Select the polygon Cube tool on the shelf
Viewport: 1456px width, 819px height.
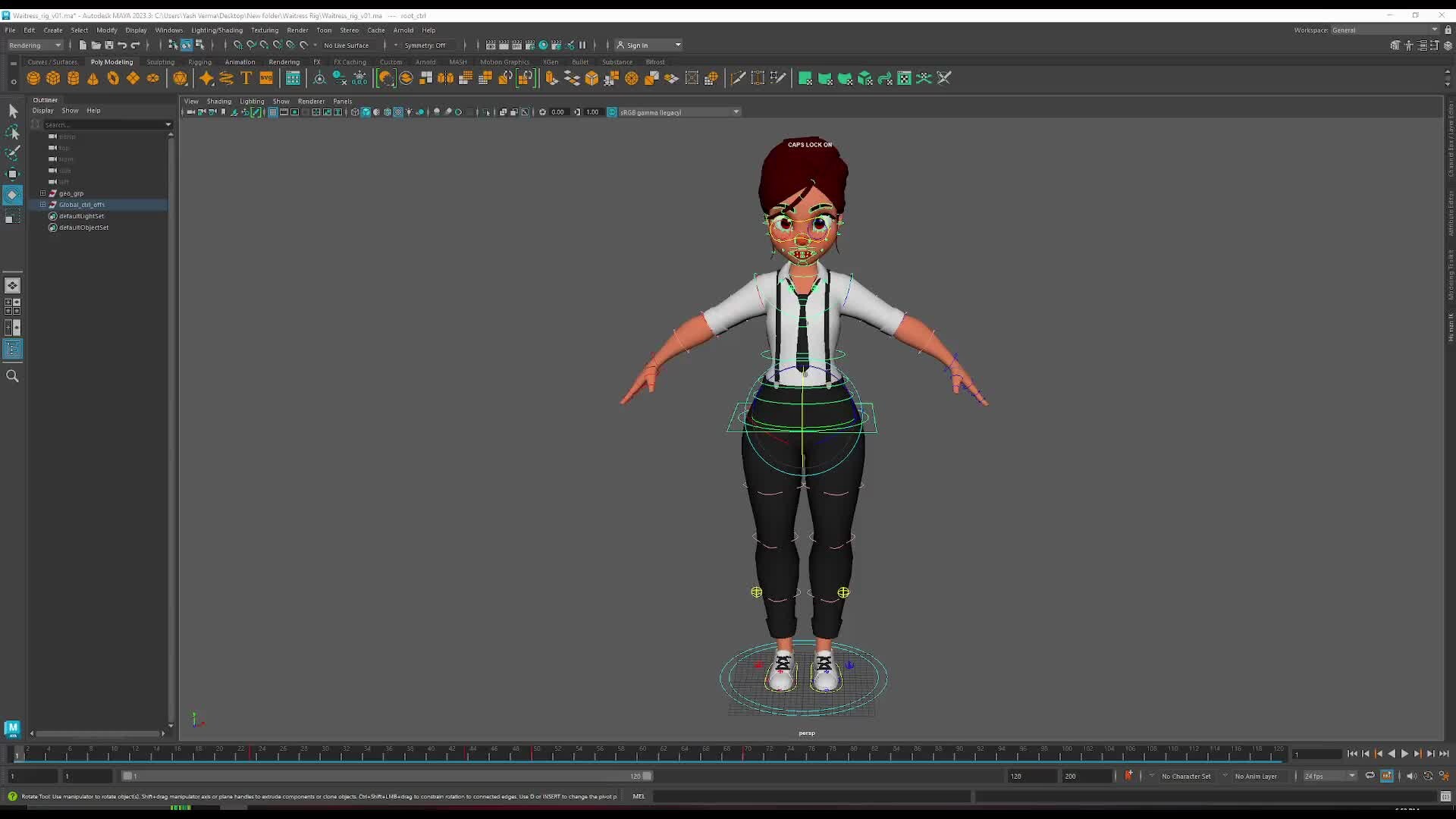53,78
